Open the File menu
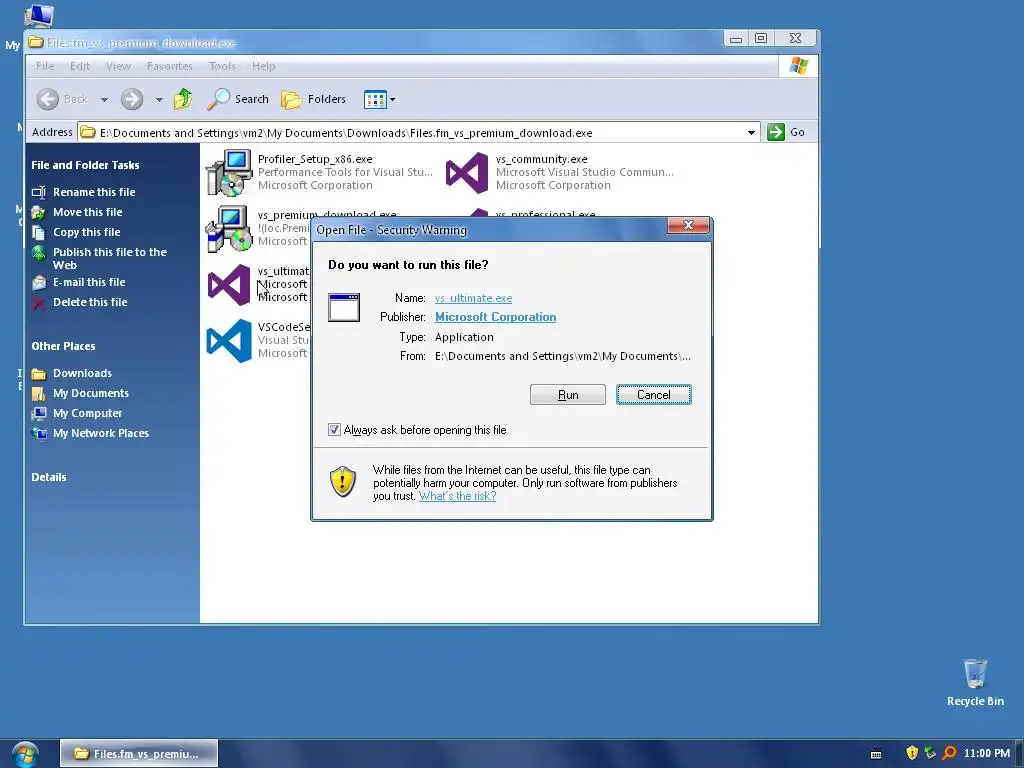The image size is (1024, 768). point(45,66)
